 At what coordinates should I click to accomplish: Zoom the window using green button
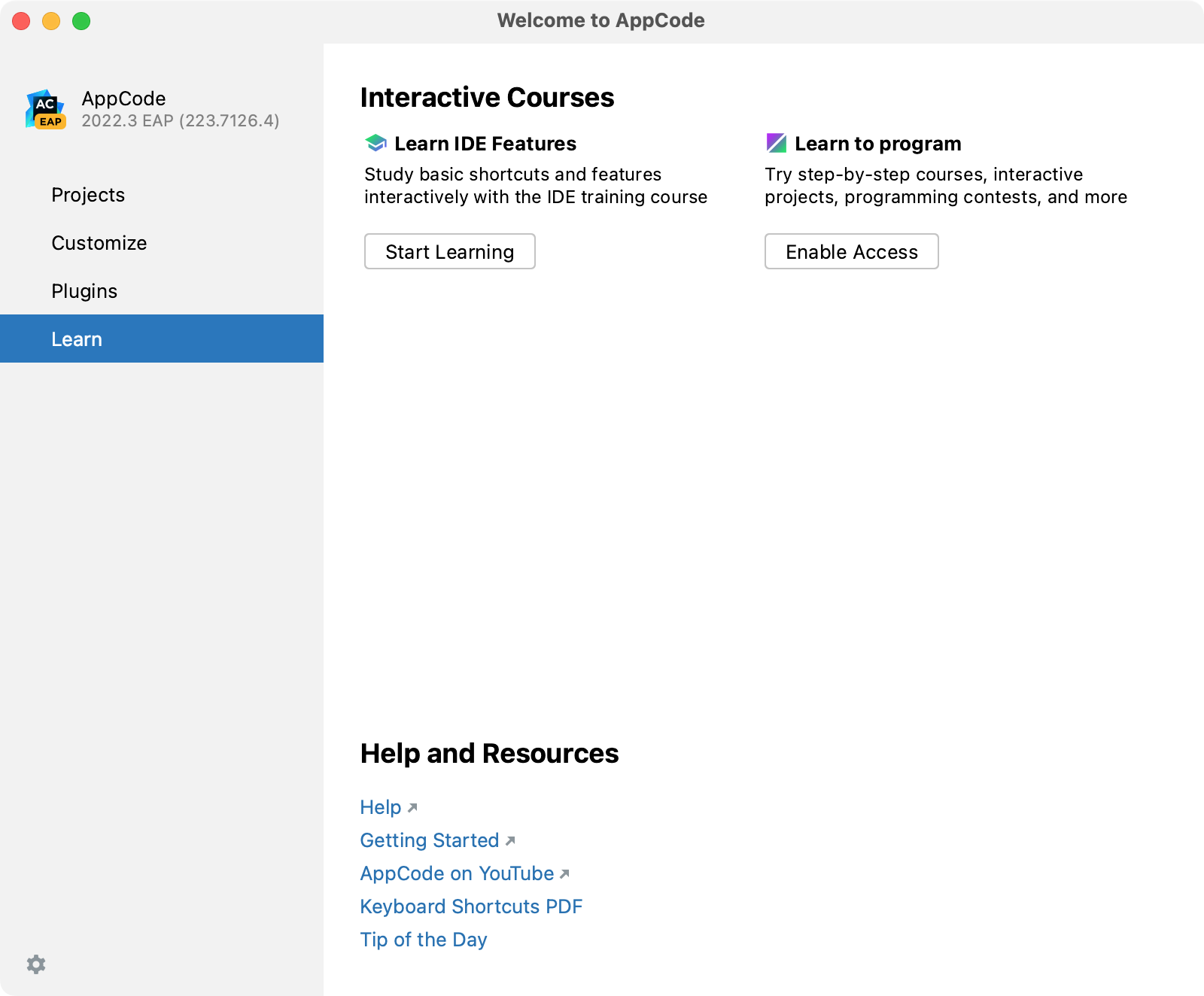click(81, 21)
